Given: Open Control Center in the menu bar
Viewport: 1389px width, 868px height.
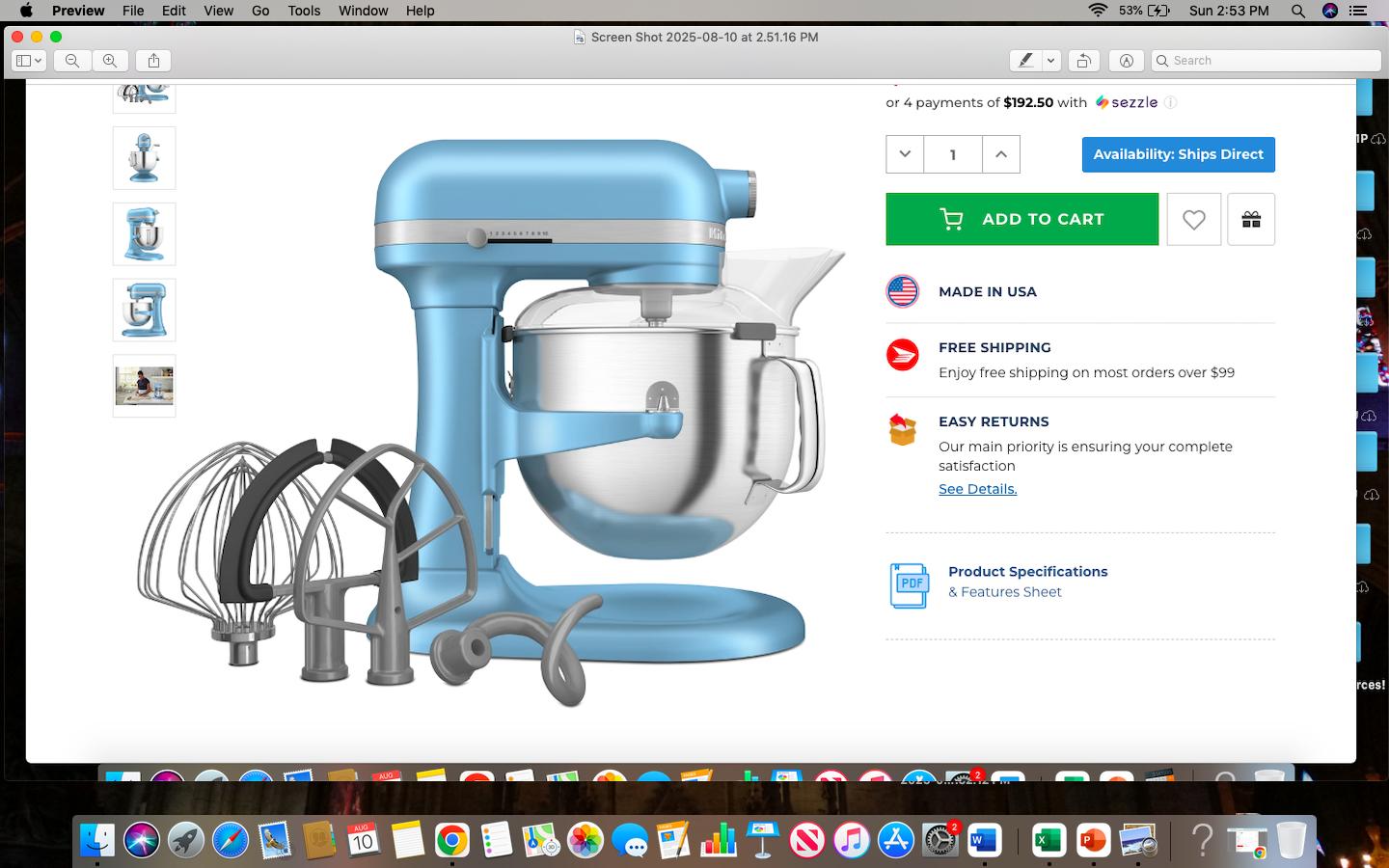Looking at the screenshot, I should click(1358, 11).
